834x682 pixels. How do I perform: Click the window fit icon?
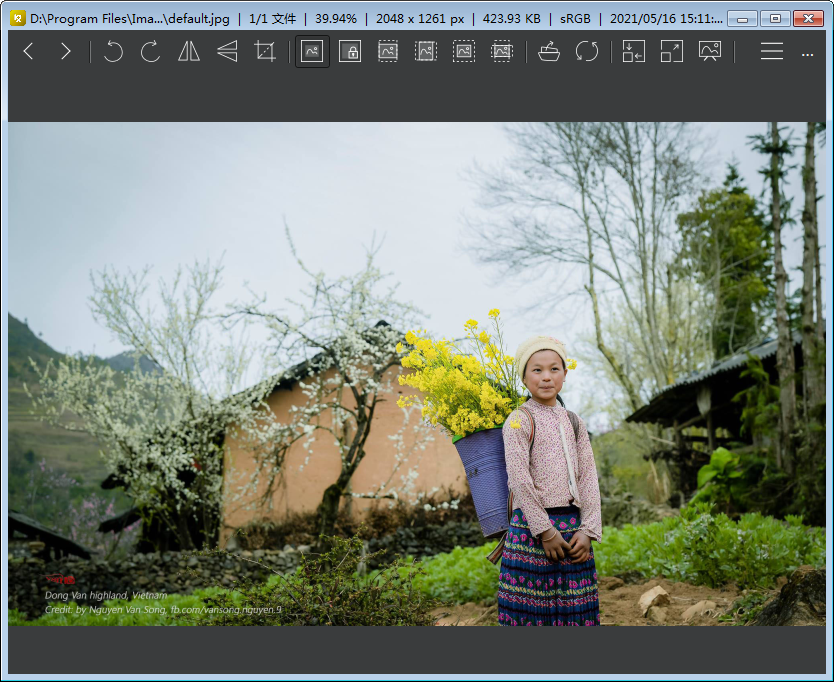633,52
